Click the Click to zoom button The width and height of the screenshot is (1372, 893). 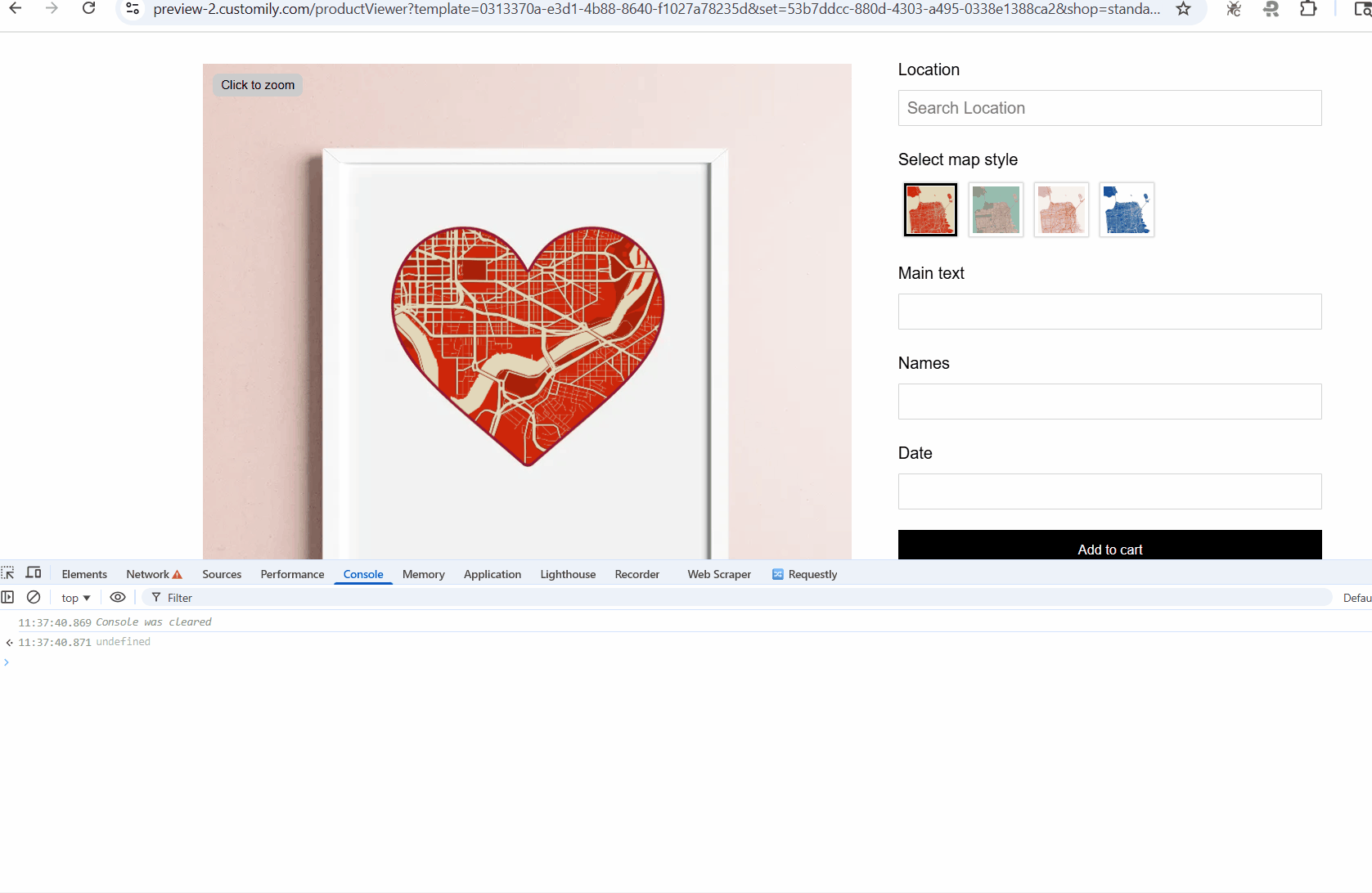[258, 85]
